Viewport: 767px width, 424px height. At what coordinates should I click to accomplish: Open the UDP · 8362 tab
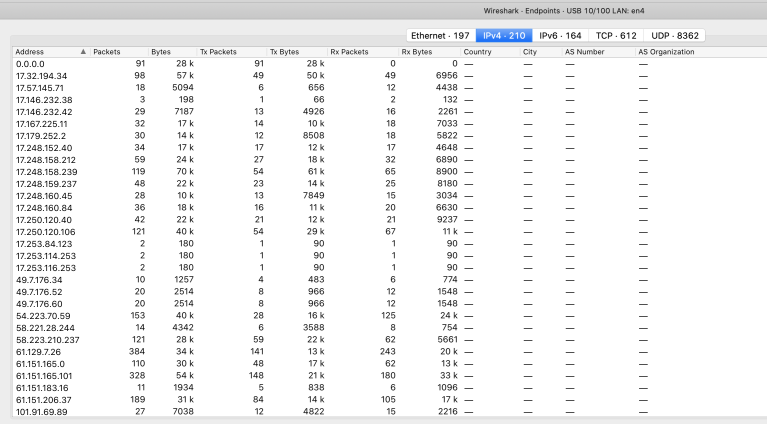tap(674, 35)
